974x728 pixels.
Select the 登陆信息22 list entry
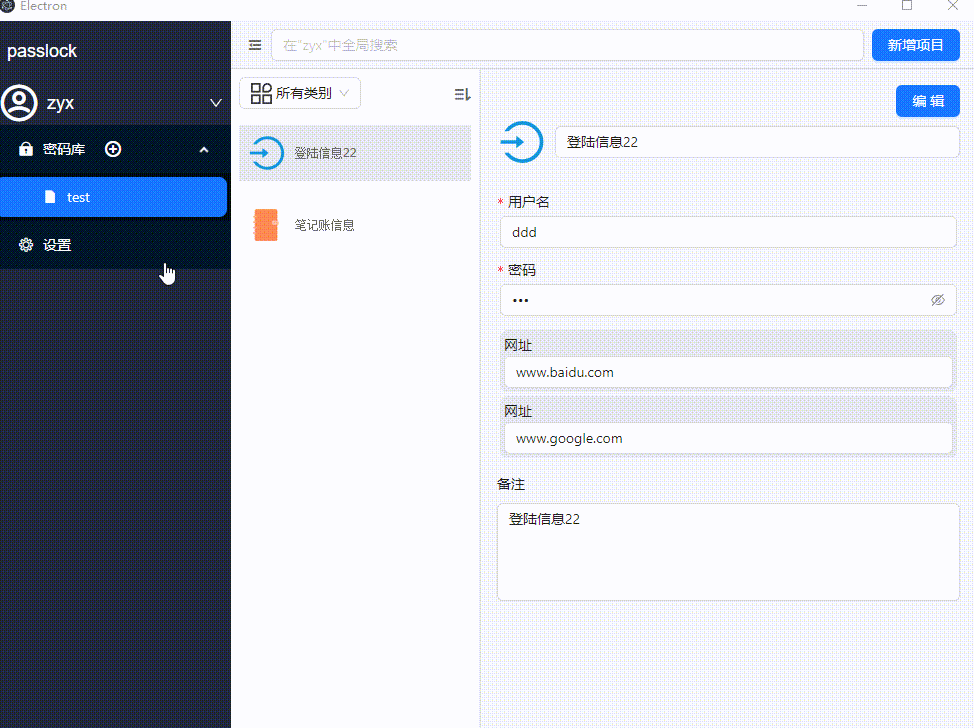(354, 153)
